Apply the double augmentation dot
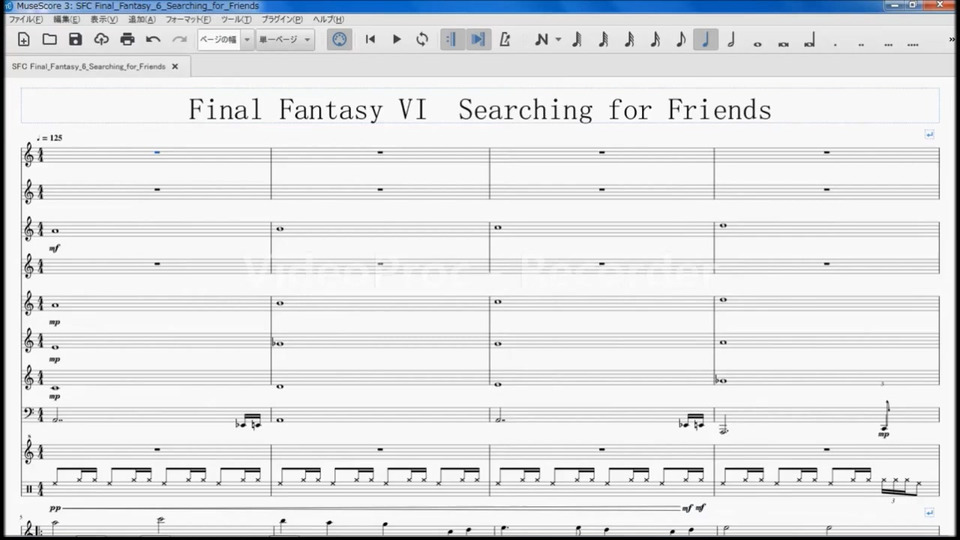 [861, 43]
